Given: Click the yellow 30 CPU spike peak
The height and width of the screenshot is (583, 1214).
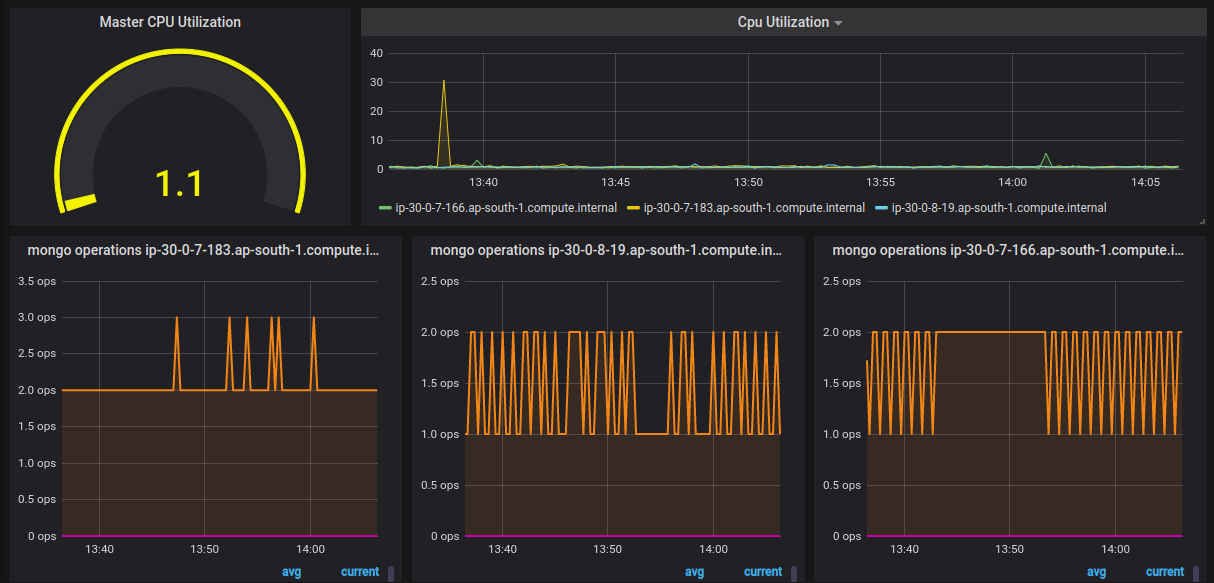Looking at the screenshot, I should pyautogui.click(x=444, y=81).
